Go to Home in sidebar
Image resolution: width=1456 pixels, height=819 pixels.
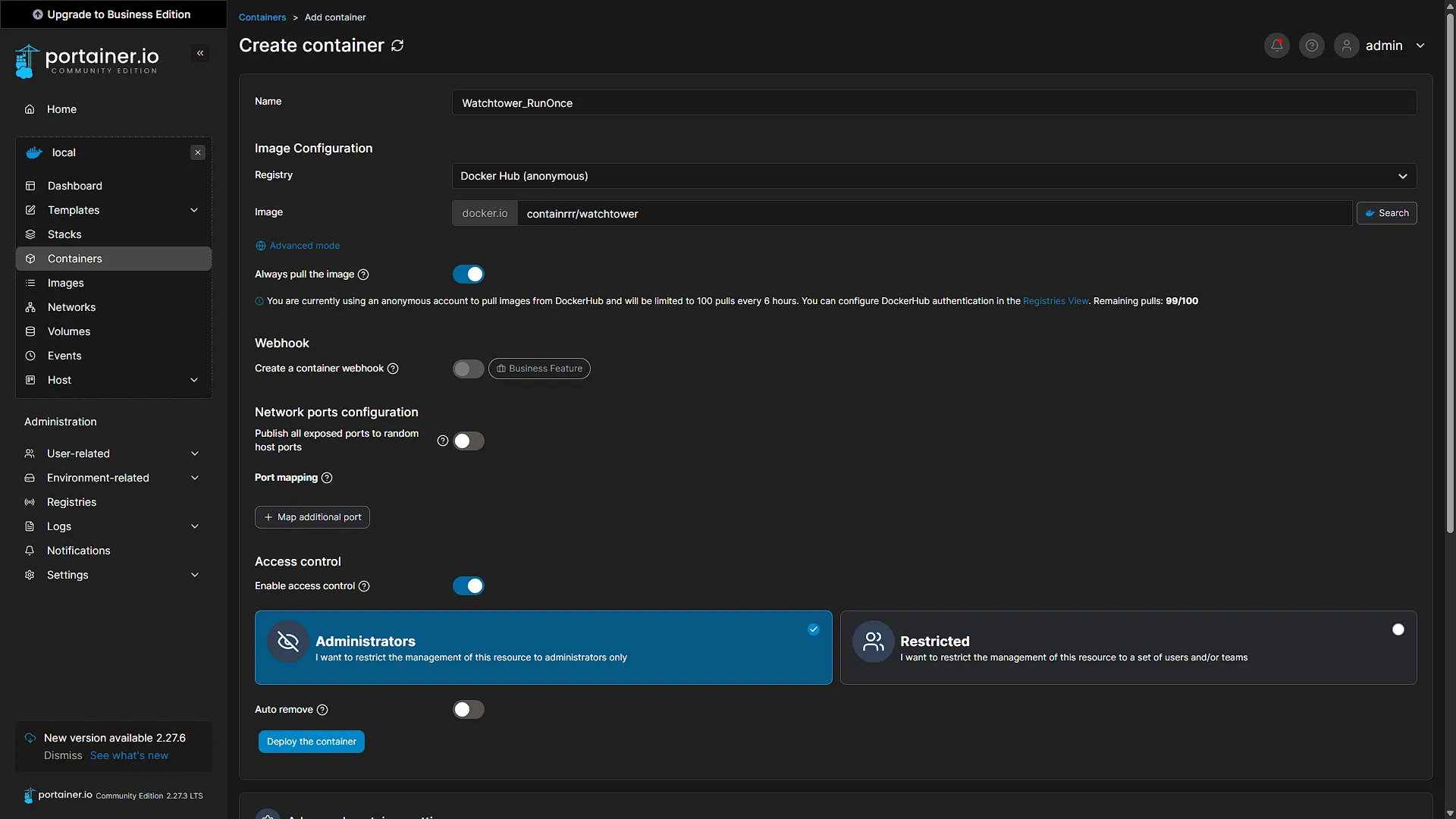(x=114, y=109)
